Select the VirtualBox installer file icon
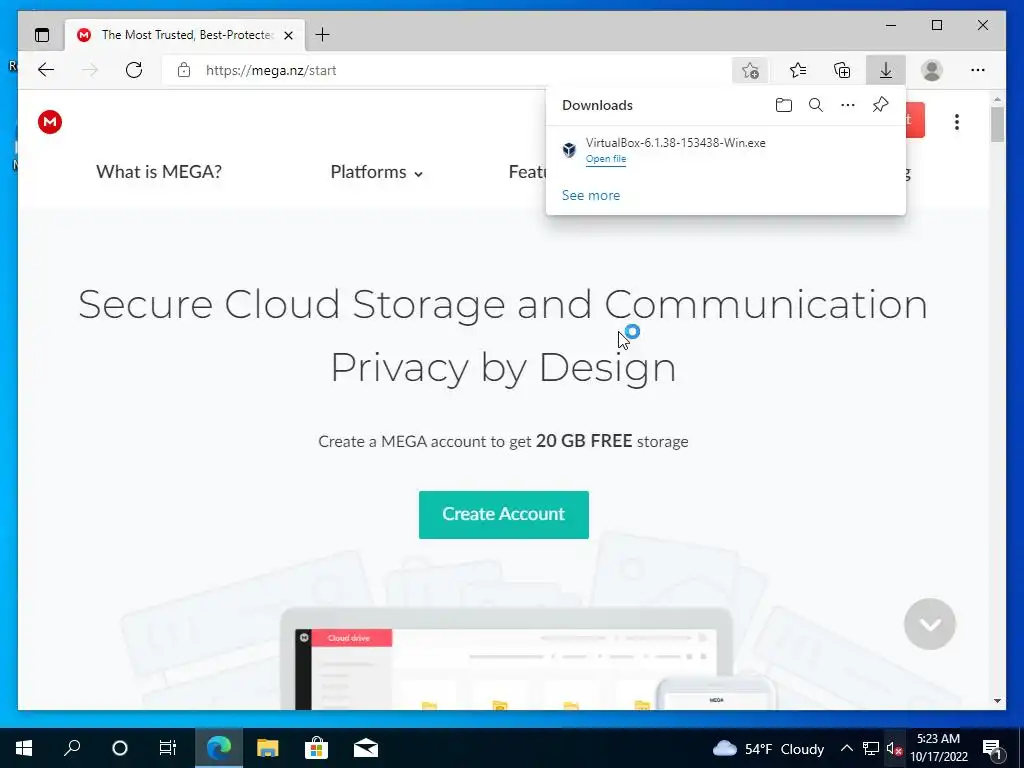The height and width of the screenshot is (768, 1024). [569, 150]
